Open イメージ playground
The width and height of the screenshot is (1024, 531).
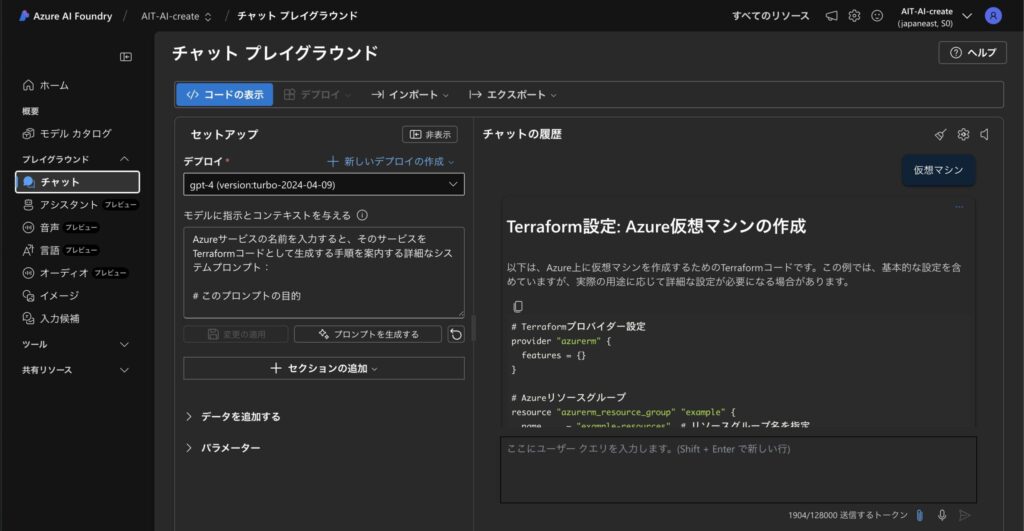51,296
